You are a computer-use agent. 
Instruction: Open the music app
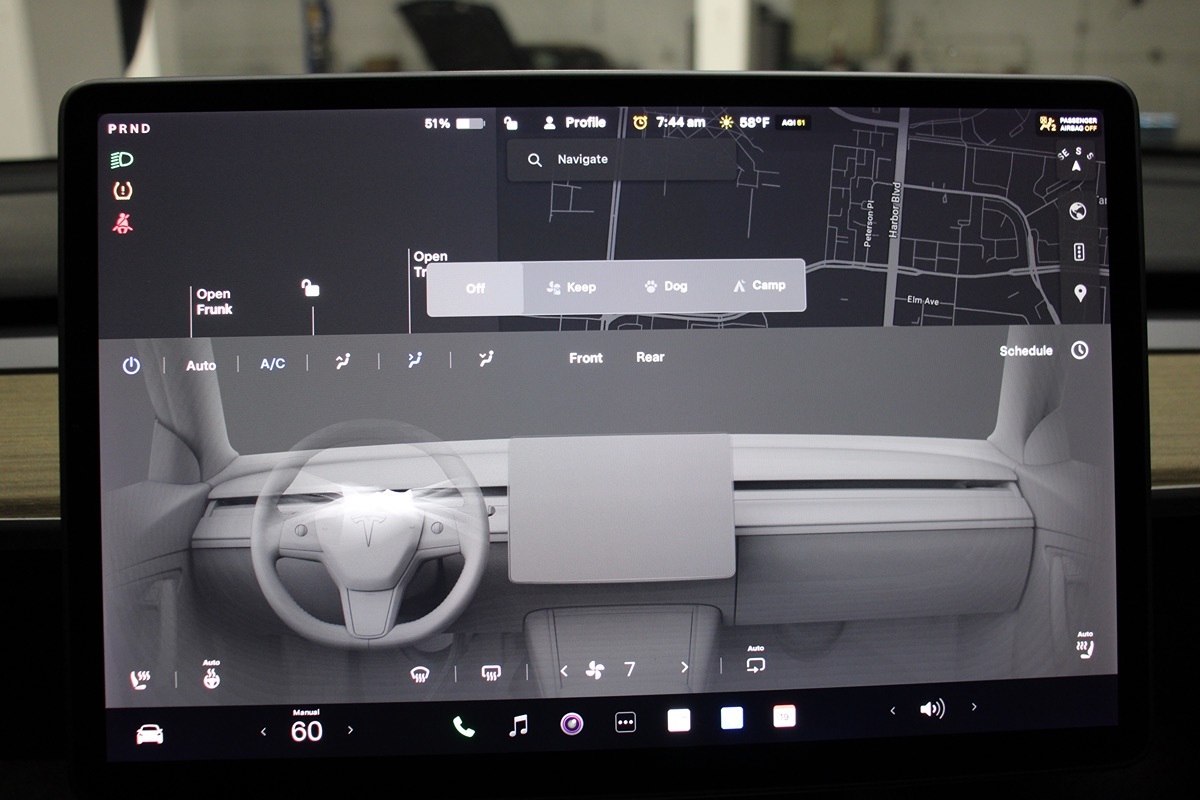pos(518,726)
